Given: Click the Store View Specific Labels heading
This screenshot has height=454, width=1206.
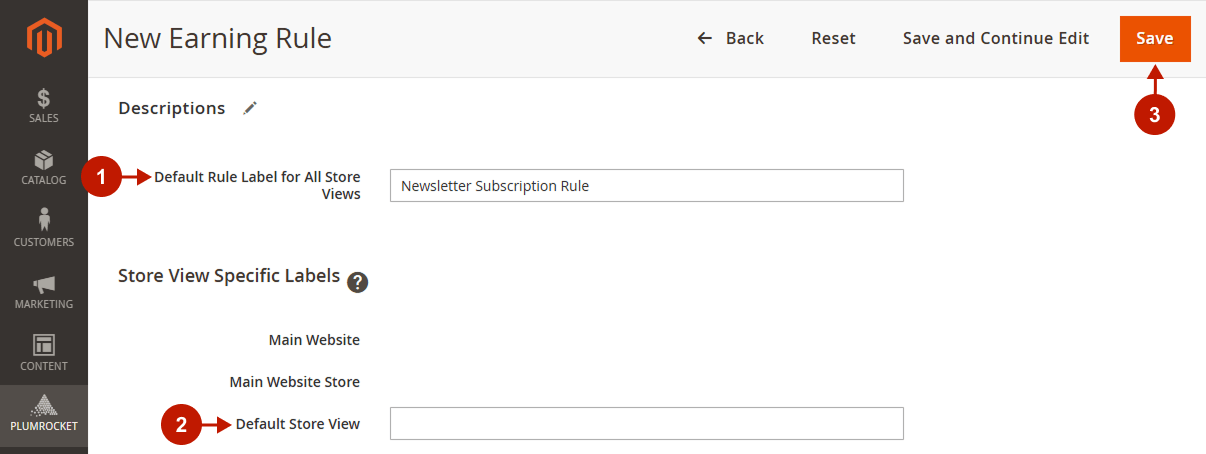Looking at the screenshot, I should coord(229,276).
